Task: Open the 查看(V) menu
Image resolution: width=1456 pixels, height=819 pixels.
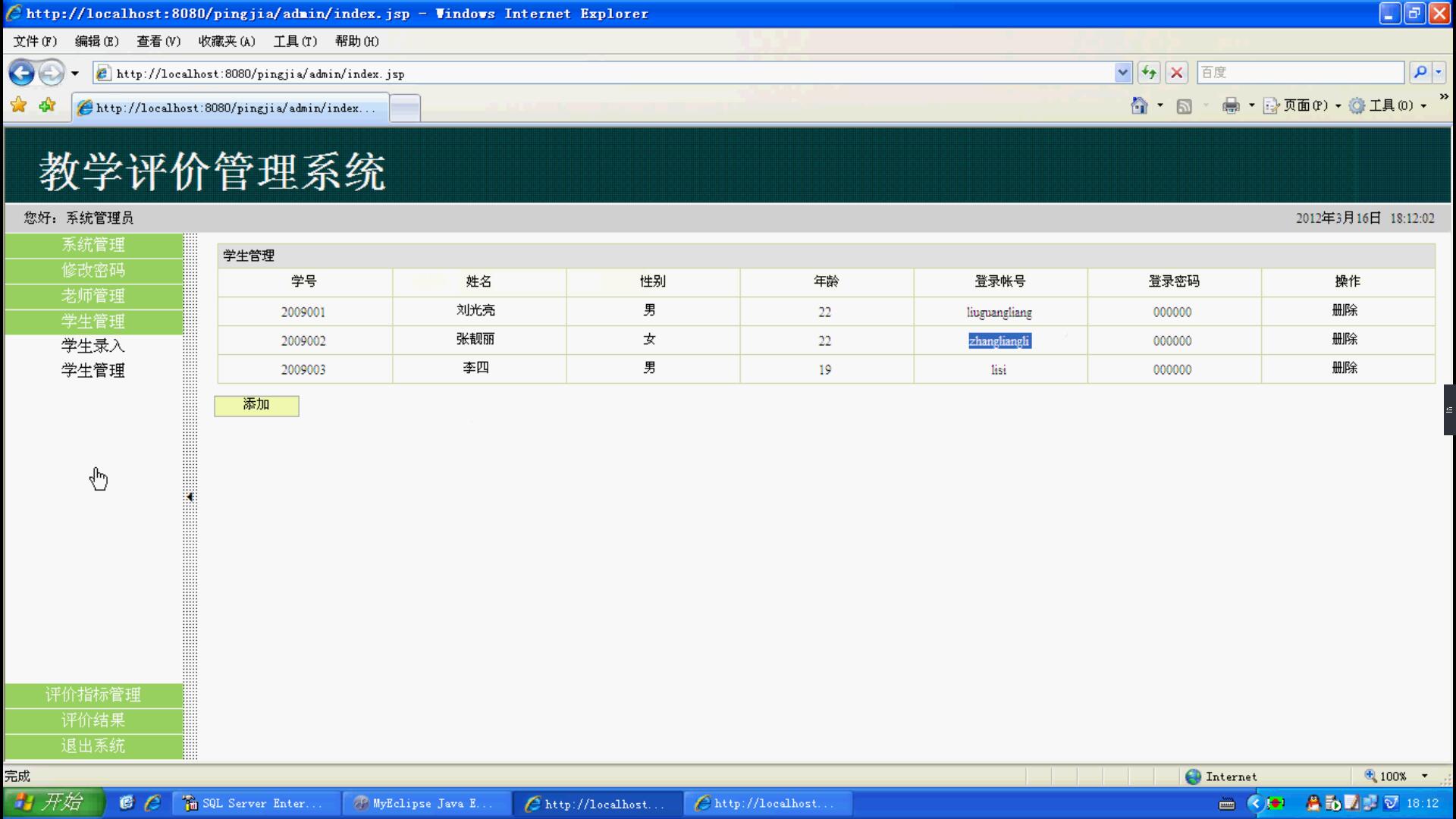Action: [158, 41]
